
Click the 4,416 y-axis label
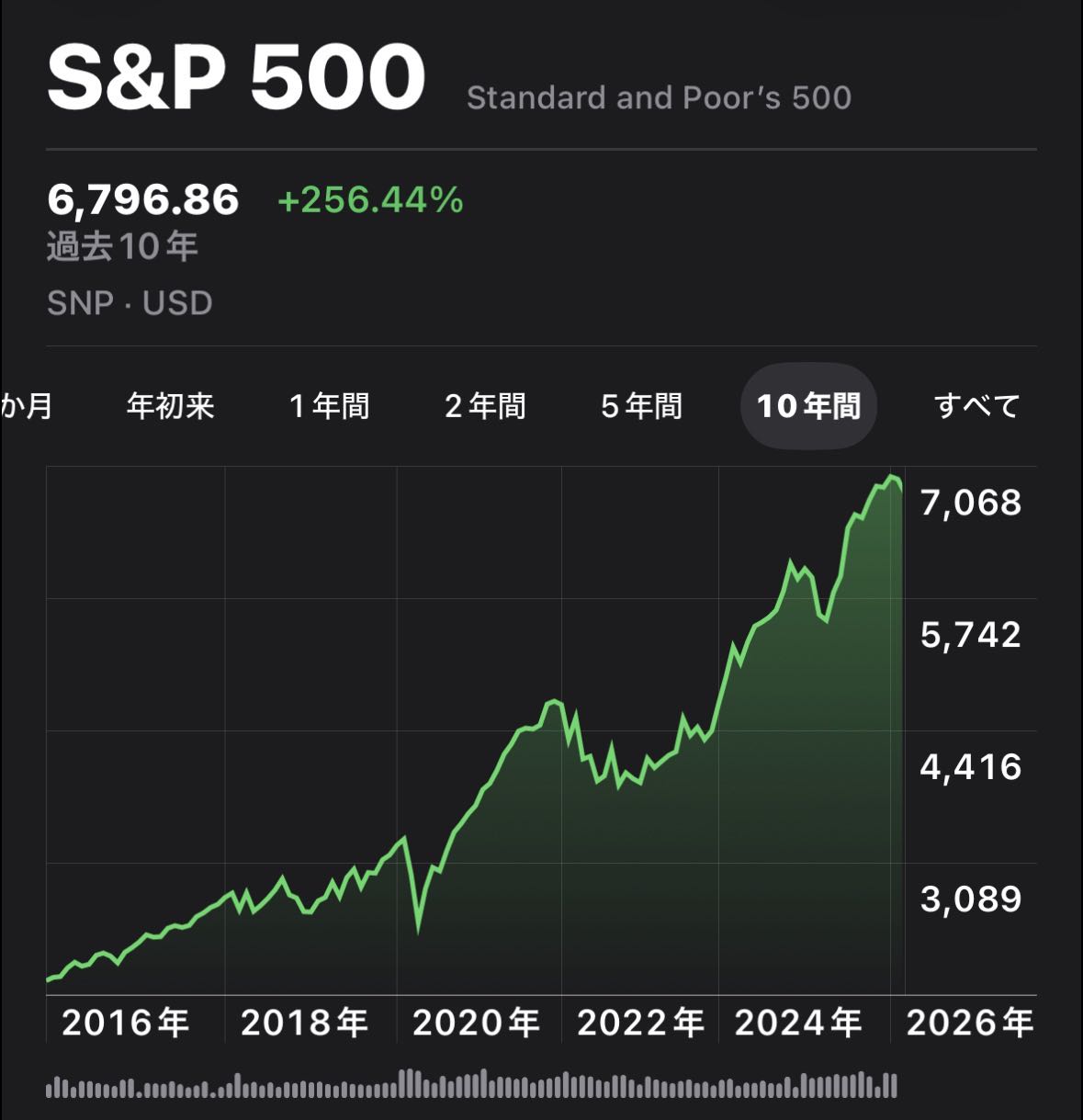click(970, 766)
